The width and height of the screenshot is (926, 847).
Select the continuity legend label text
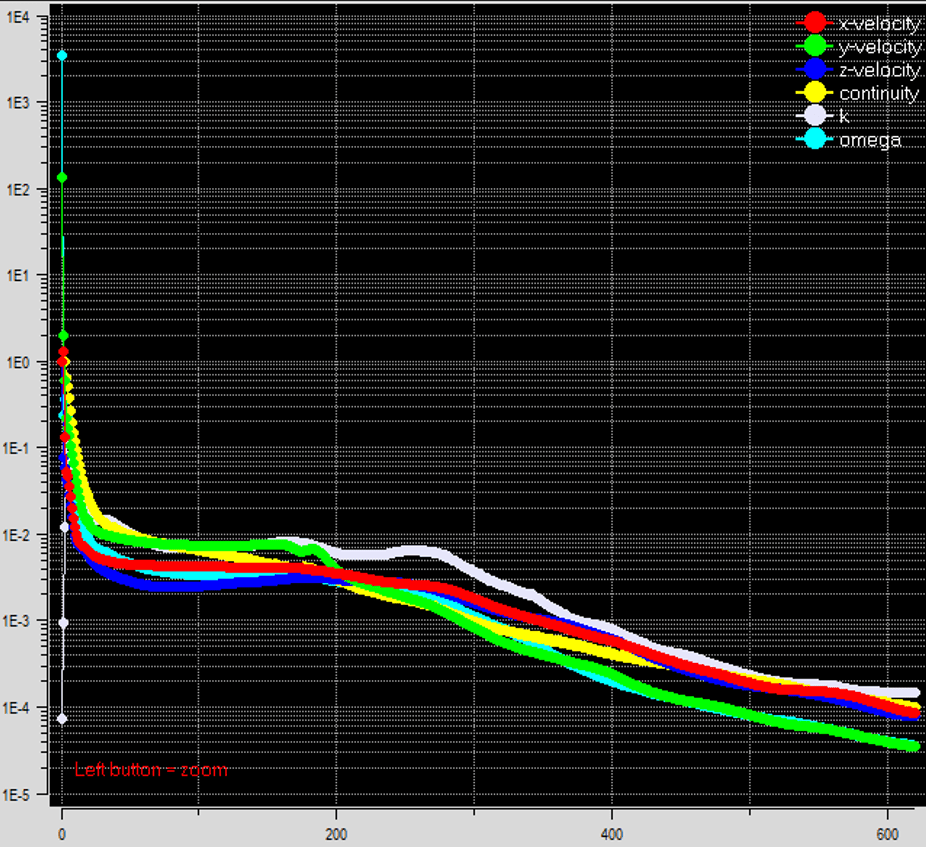(879, 93)
